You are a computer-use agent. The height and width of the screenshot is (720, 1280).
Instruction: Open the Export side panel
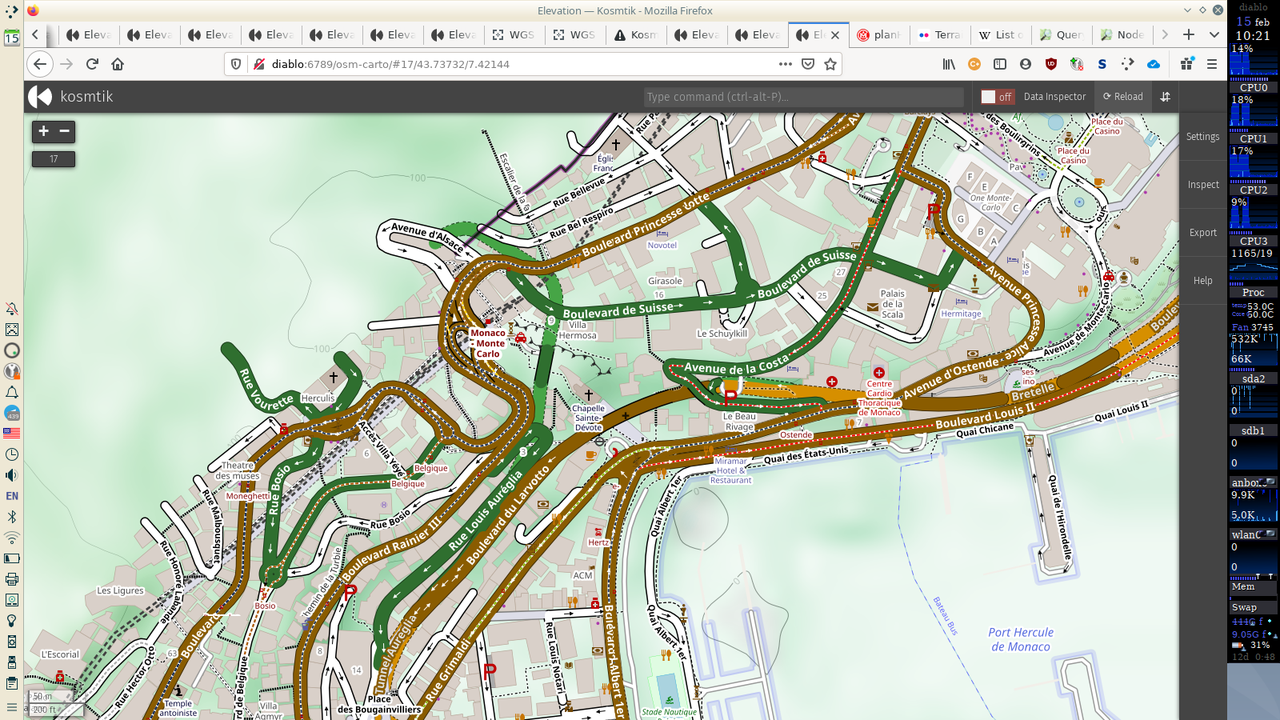tap(1203, 233)
